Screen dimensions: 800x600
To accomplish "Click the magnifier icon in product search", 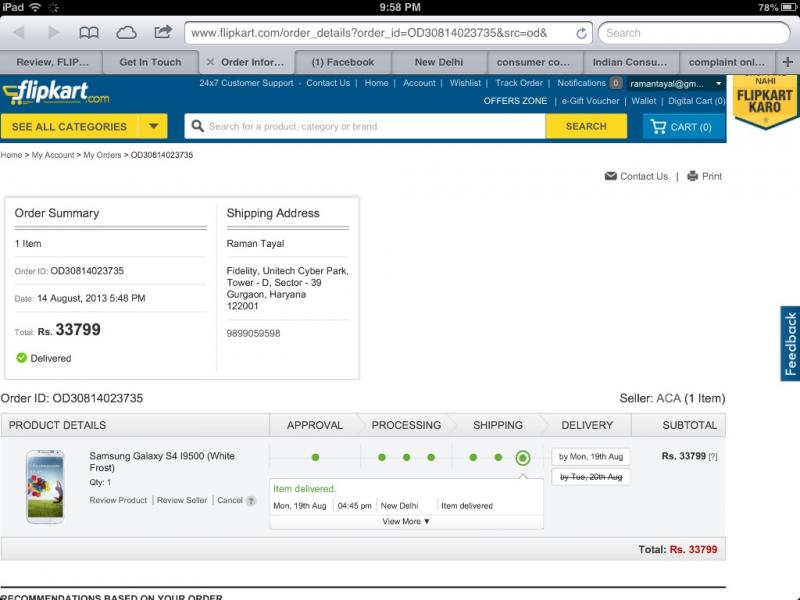I will [x=197, y=126].
